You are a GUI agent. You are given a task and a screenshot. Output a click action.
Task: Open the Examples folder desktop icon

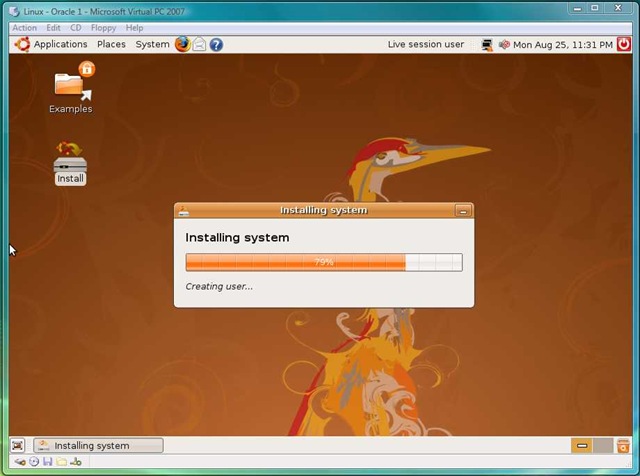tap(71, 88)
